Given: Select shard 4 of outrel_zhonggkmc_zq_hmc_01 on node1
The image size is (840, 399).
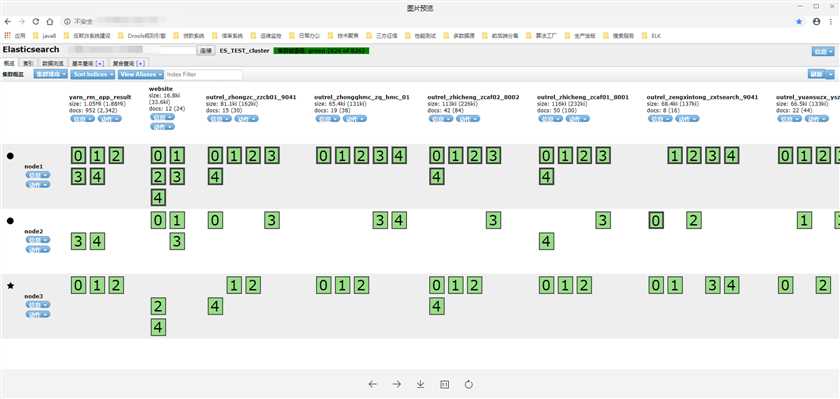Looking at the screenshot, I should tap(399, 156).
